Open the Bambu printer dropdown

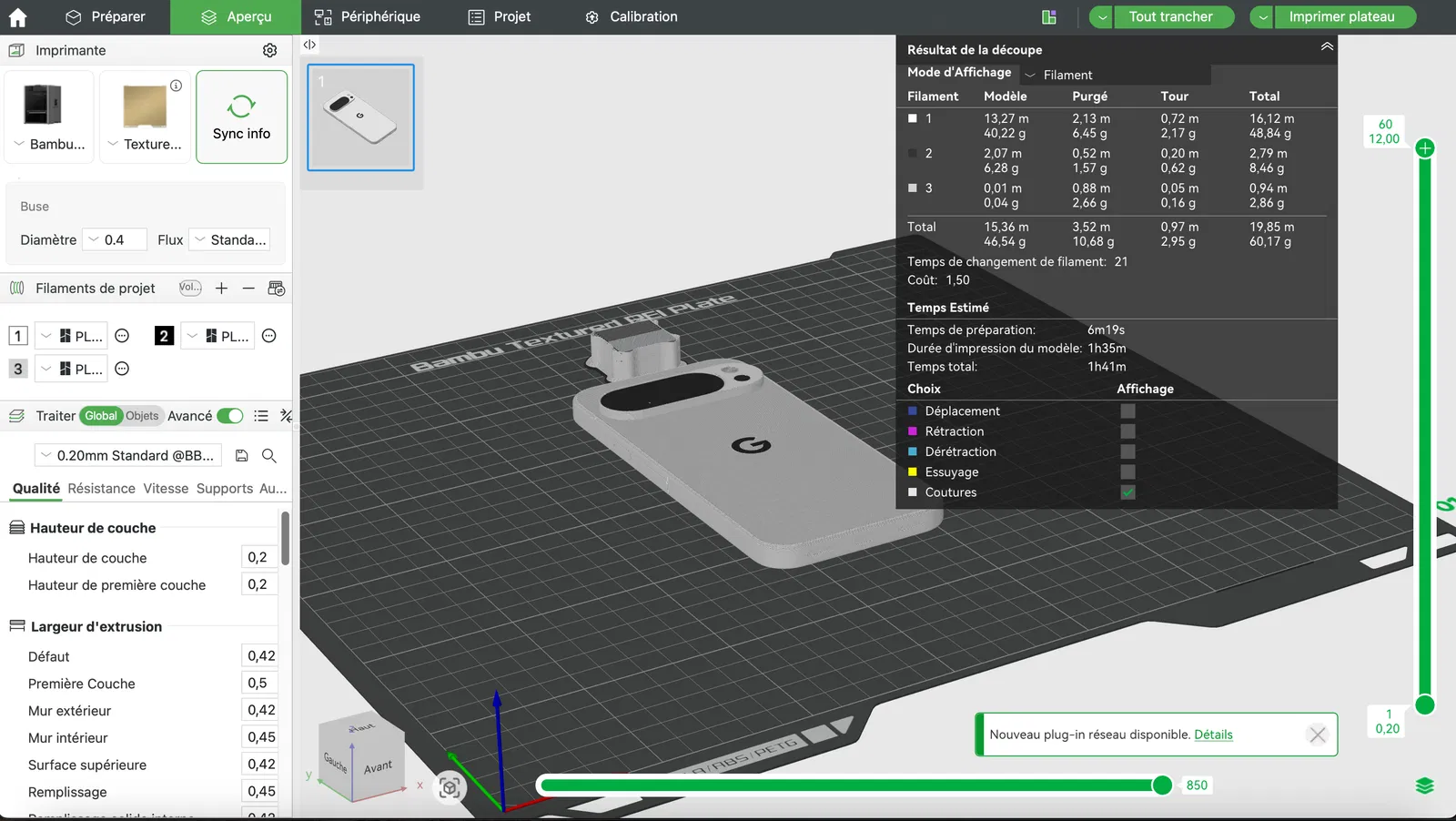[x=49, y=144]
